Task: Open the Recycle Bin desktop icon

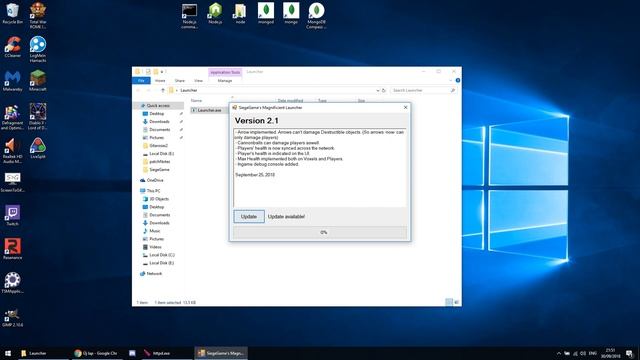Action: point(13,14)
